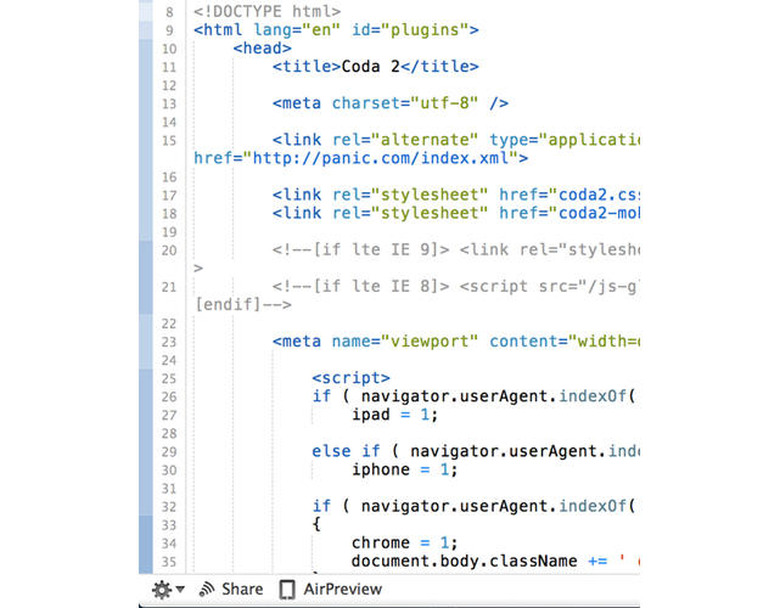Click the else if keyword

click(346, 451)
